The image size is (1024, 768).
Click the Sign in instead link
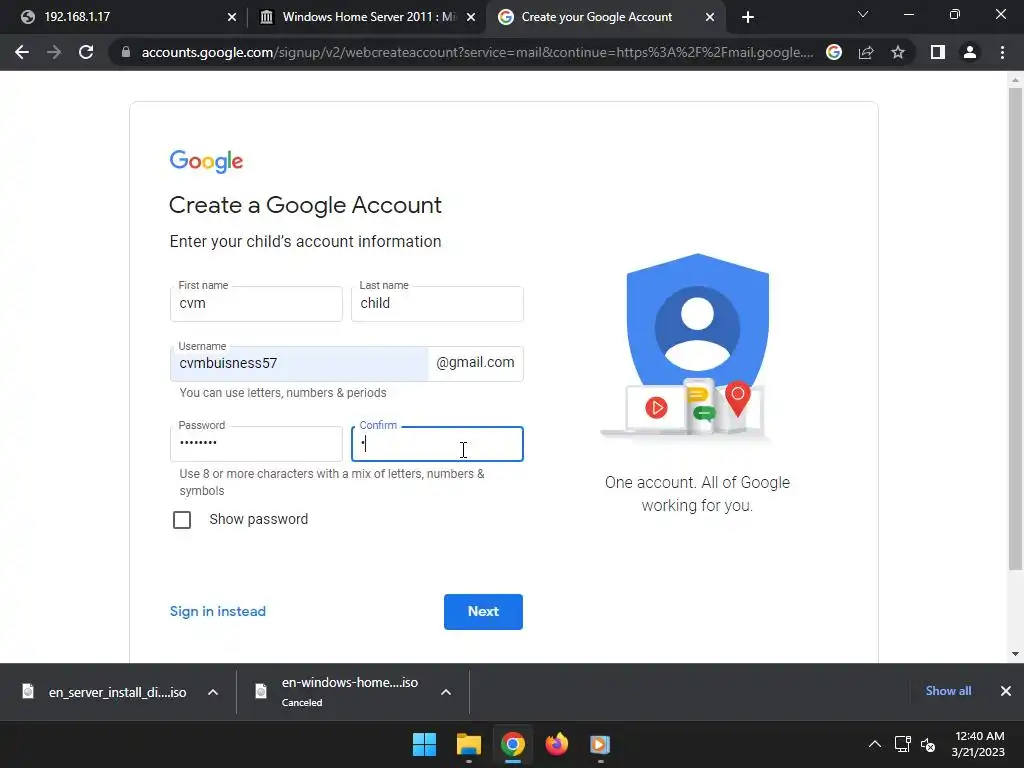tap(217, 611)
